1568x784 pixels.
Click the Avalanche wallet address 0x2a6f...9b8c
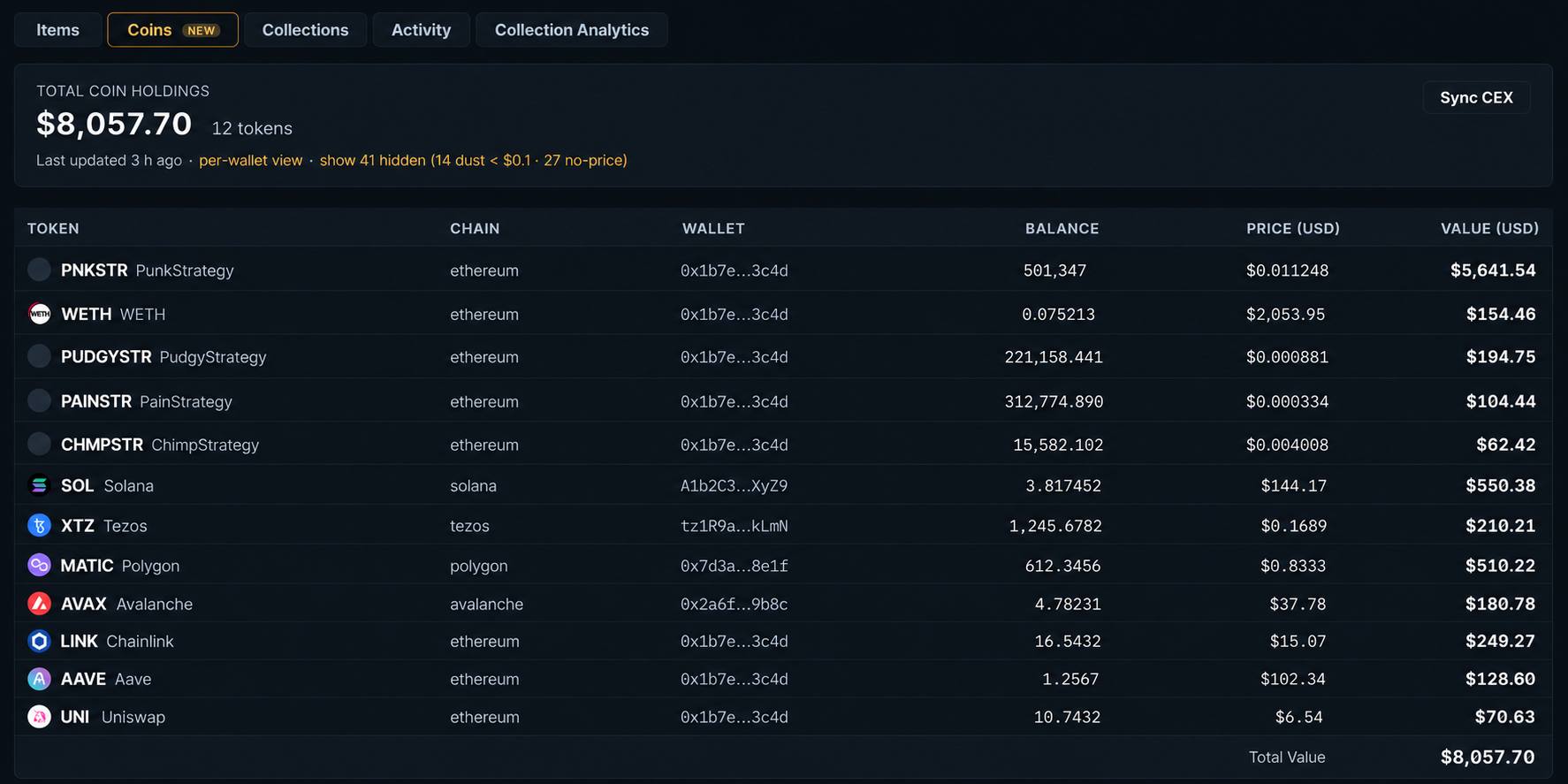tap(734, 604)
